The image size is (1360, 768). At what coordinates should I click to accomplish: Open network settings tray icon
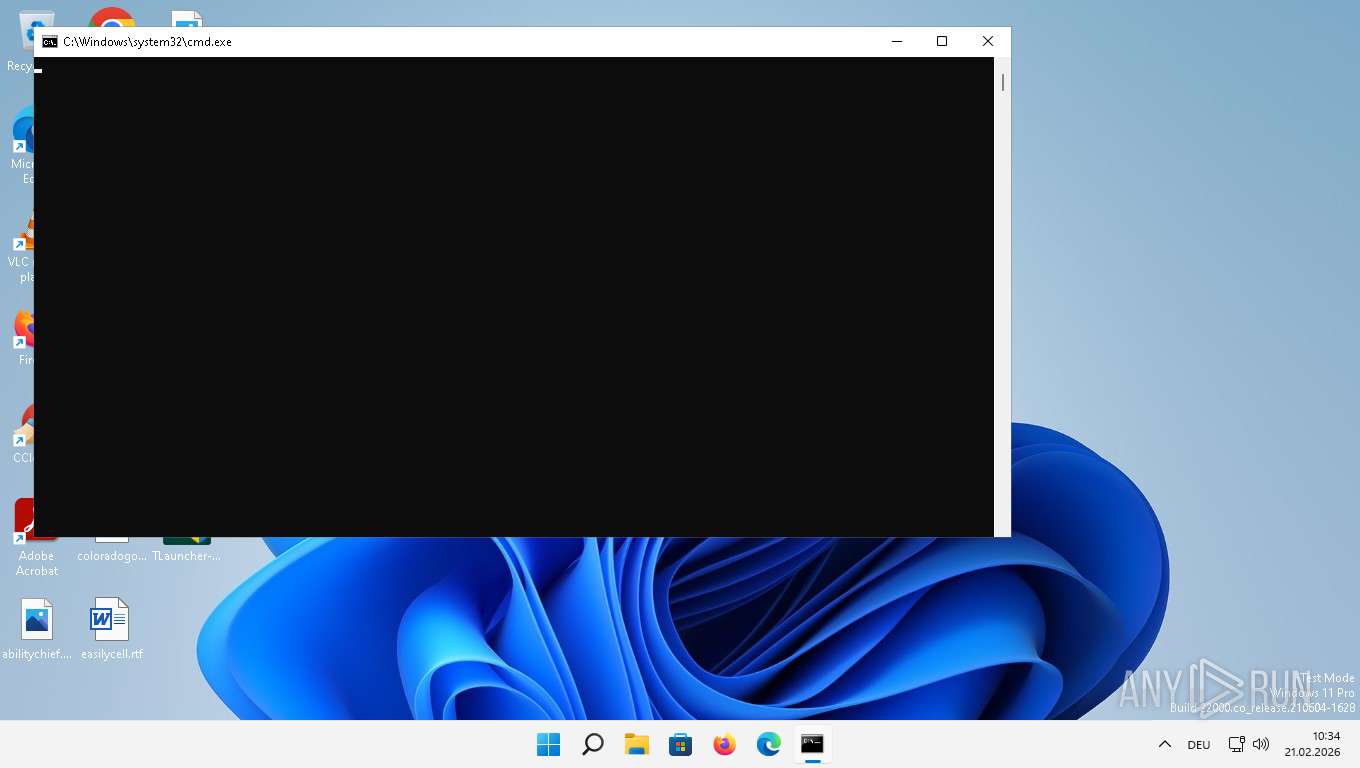click(x=1237, y=744)
